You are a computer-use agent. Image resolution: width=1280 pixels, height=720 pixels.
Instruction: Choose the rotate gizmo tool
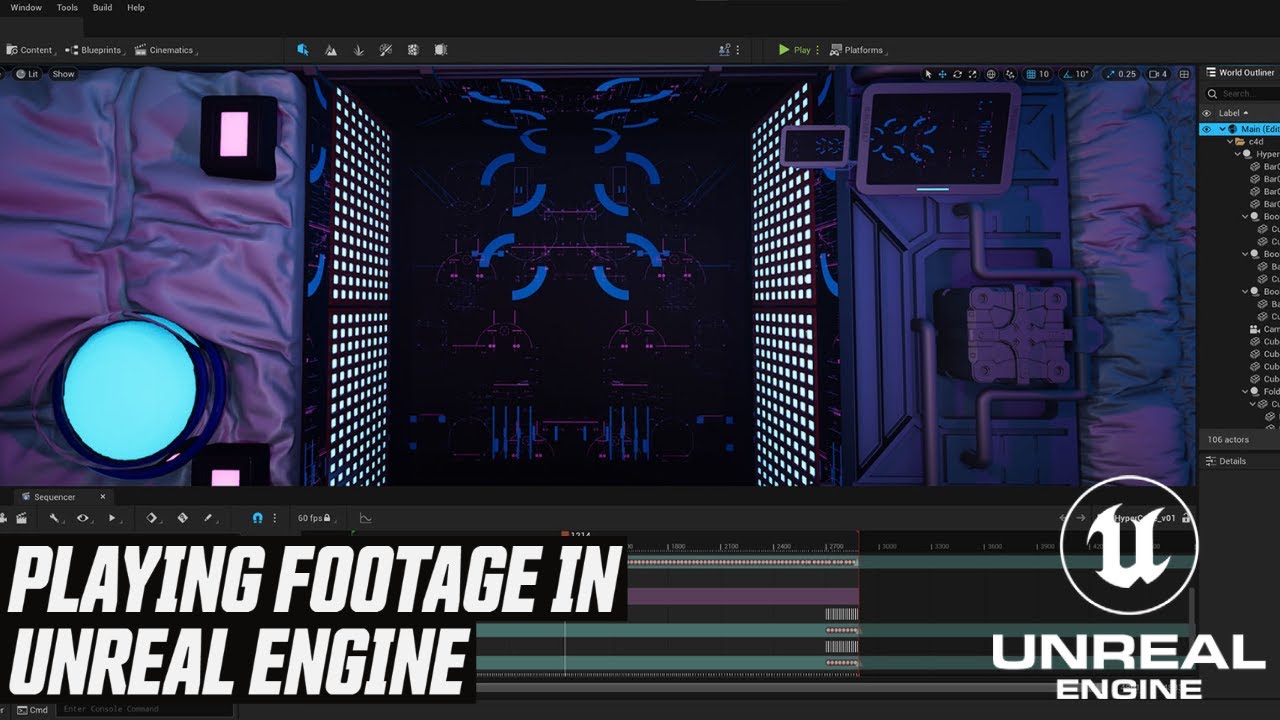pyautogui.click(x=957, y=74)
